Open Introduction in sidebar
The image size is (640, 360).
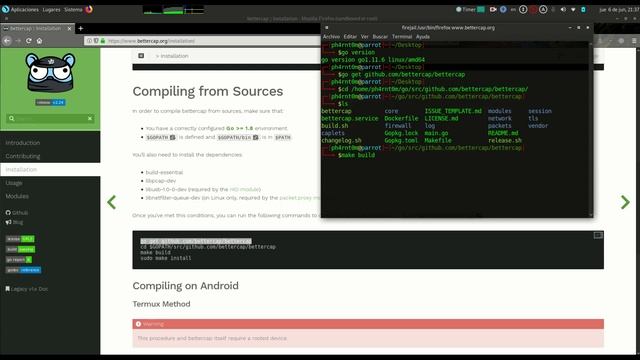23,143
